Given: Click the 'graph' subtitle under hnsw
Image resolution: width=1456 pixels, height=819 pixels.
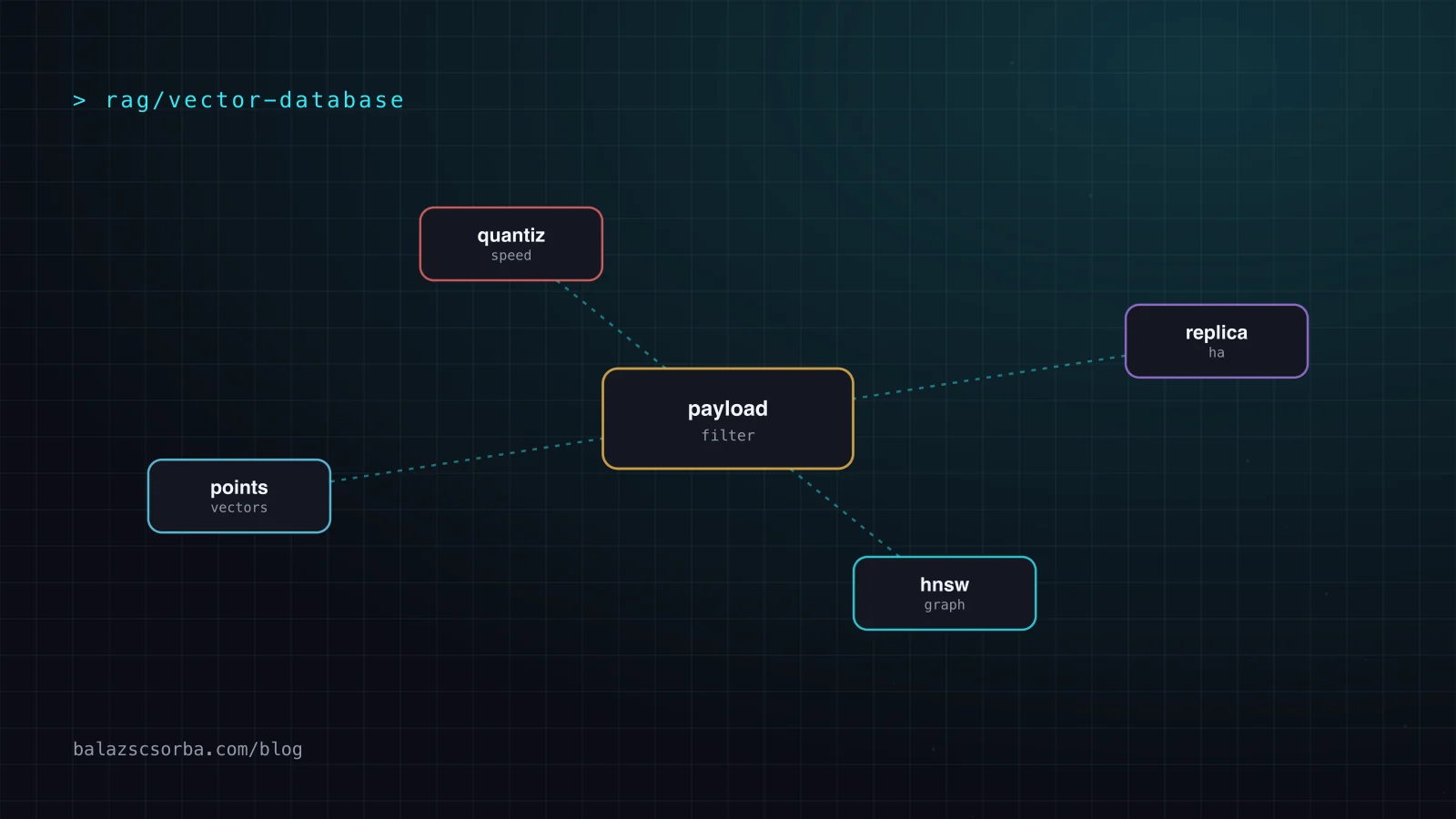Looking at the screenshot, I should click(x=945, y=605).
